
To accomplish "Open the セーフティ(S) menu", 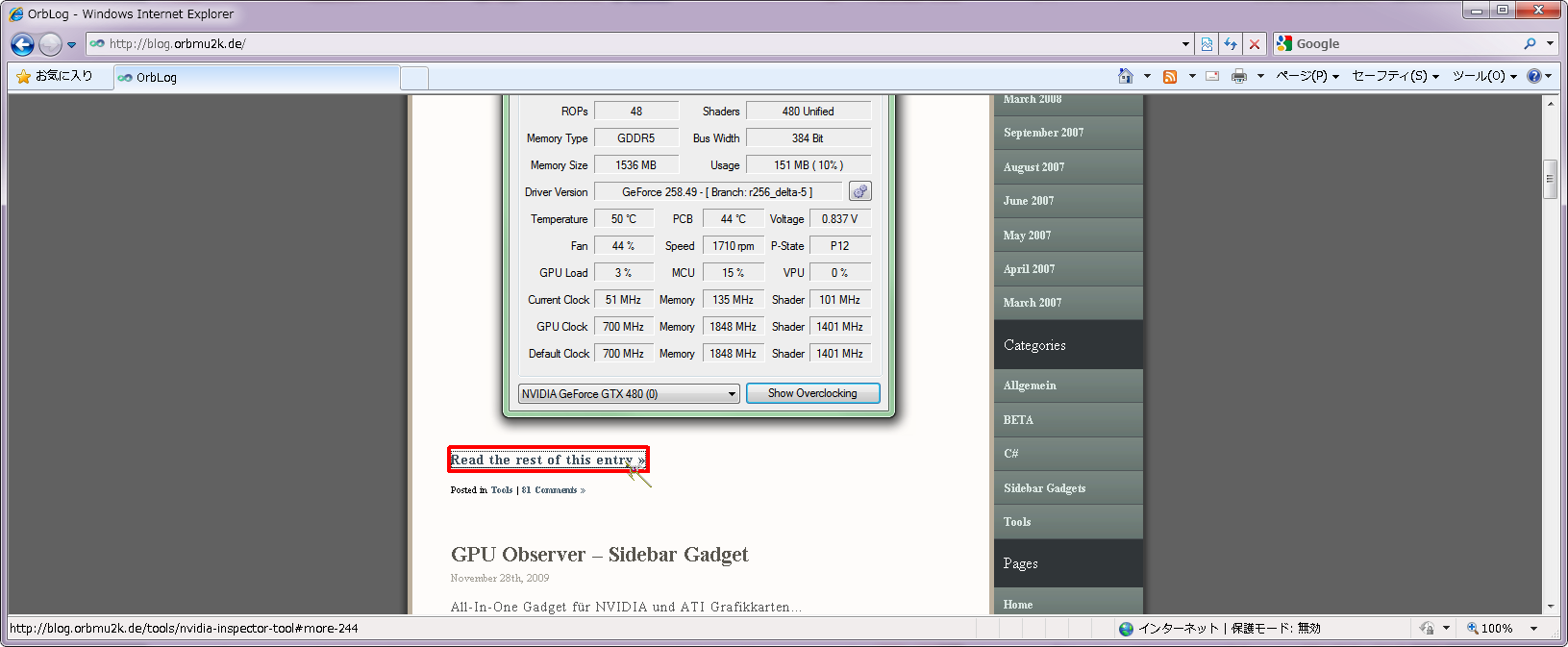I will click(x=1395, y=76).
